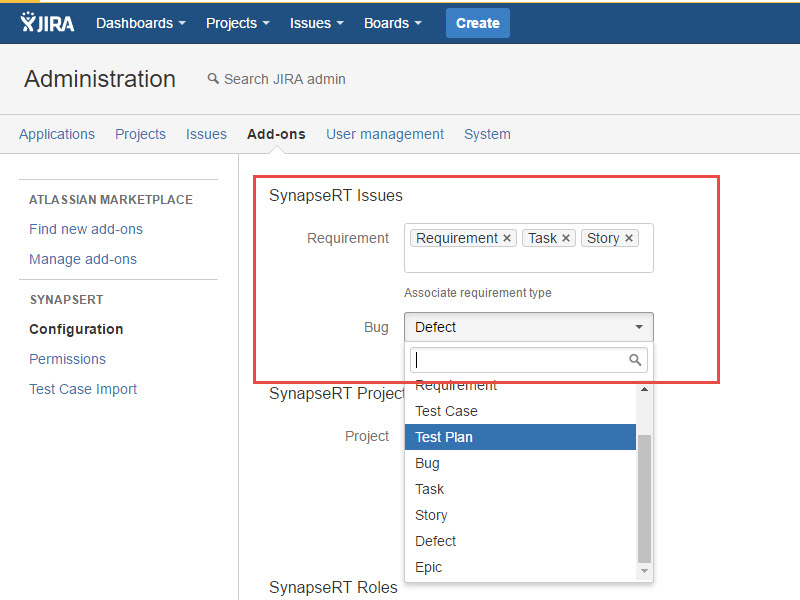The height and width of the screenshot is (600, 800).
Task: Open the Find new add-ons link
Action: pyautogui.click(x=86, y=229)
